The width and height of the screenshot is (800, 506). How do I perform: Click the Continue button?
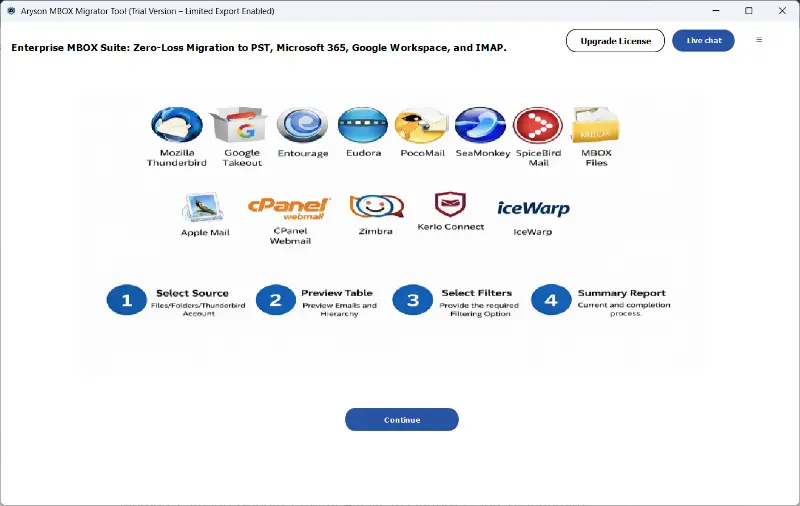402,419
